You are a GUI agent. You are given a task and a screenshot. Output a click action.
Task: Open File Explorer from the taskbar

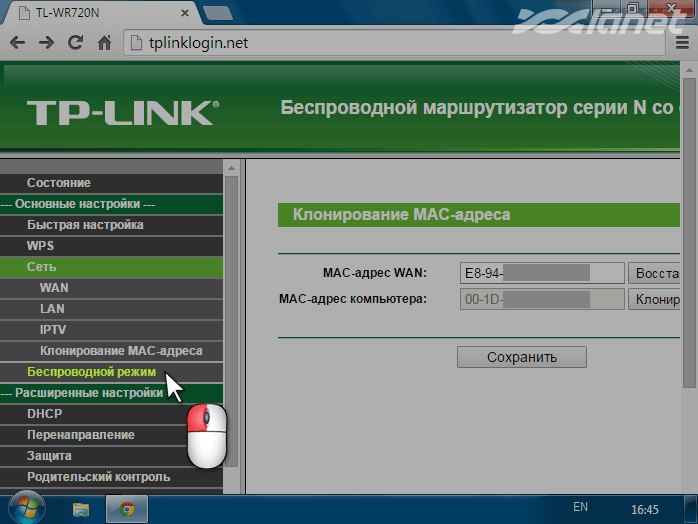click(81, 508)
